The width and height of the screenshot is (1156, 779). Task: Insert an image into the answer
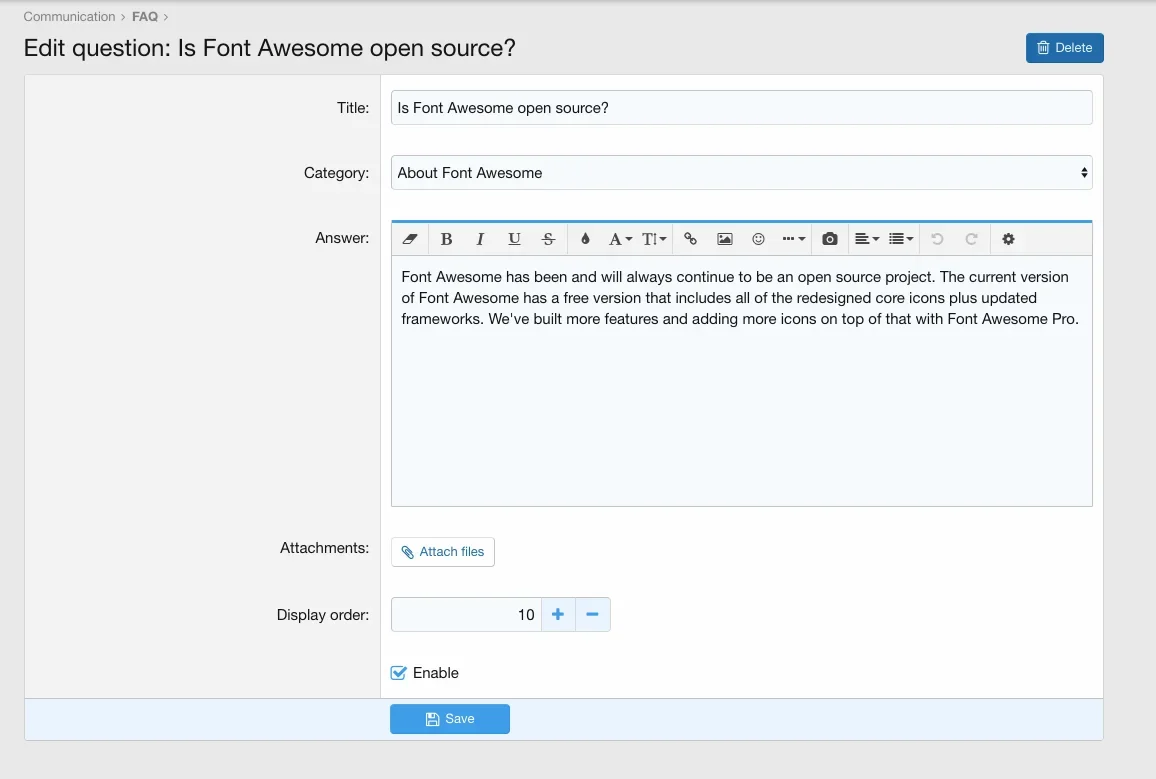[725, 239]
